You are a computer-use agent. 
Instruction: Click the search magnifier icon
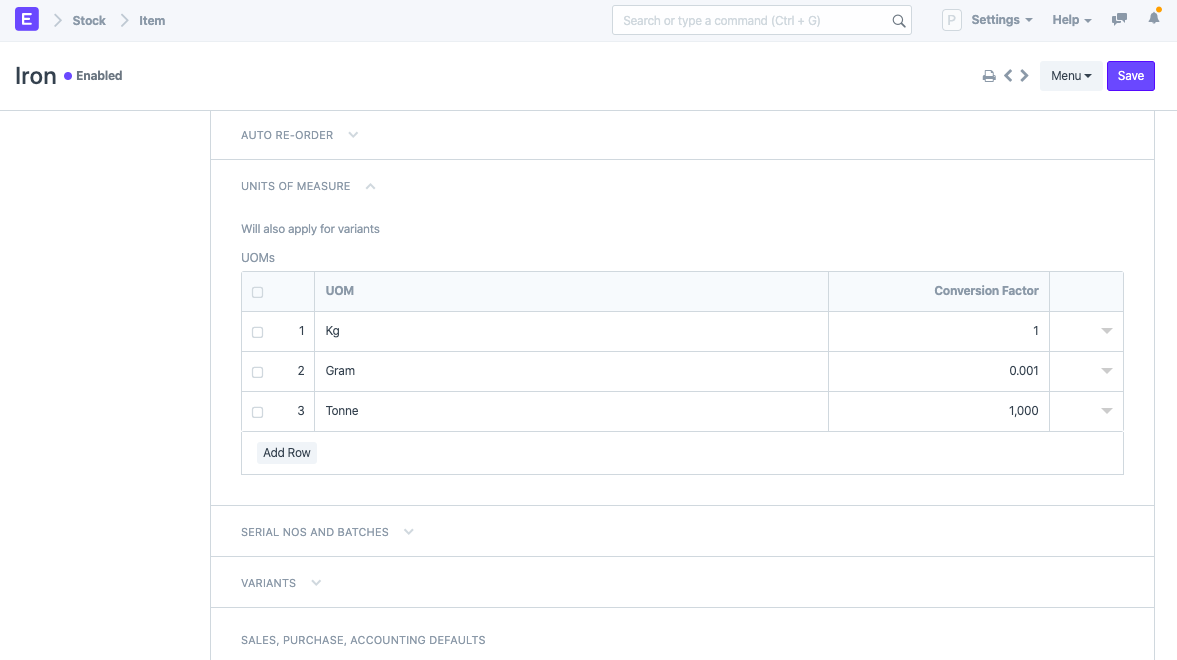click(899, 21)
